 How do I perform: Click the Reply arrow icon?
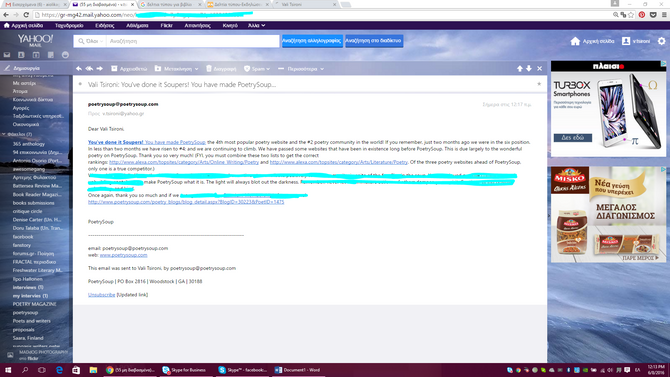79,68
